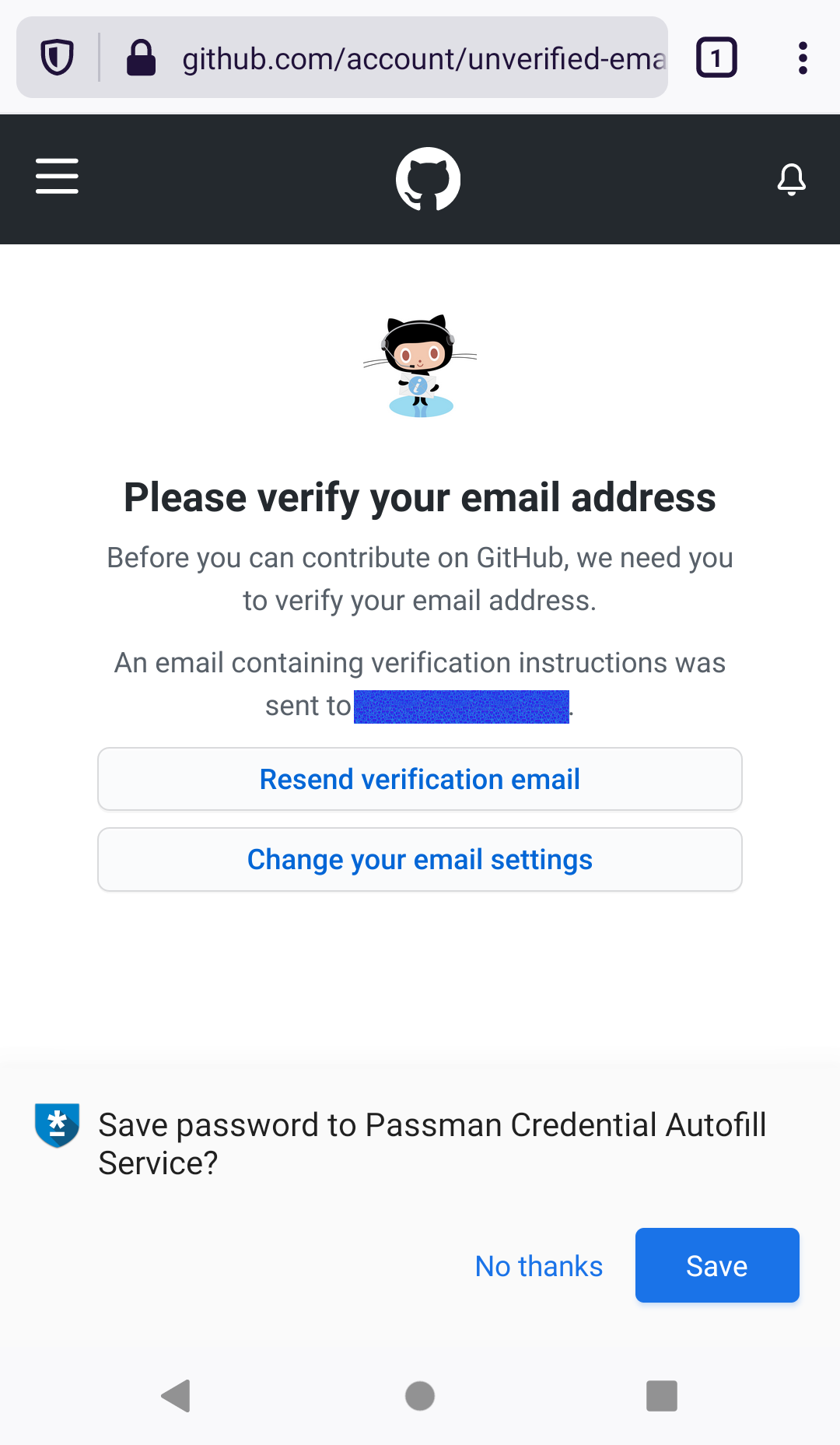This screenshot has width=840, height=1445.
Task: Tap the 'Please verify your email address' heading
Action: pyautogui.click(x=420, y=497)
